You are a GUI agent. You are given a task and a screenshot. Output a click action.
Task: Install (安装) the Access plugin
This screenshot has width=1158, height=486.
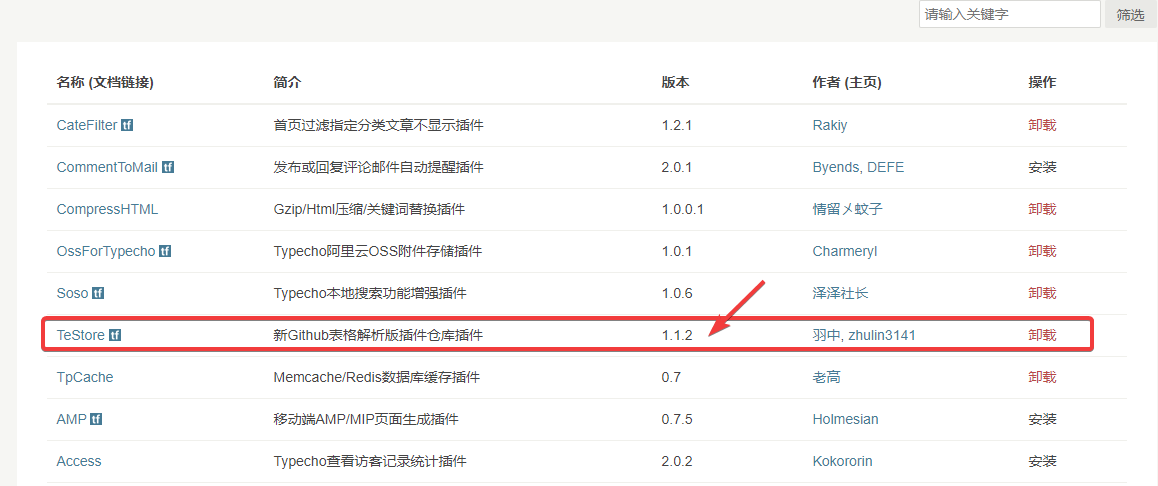tap(1042, 462)
